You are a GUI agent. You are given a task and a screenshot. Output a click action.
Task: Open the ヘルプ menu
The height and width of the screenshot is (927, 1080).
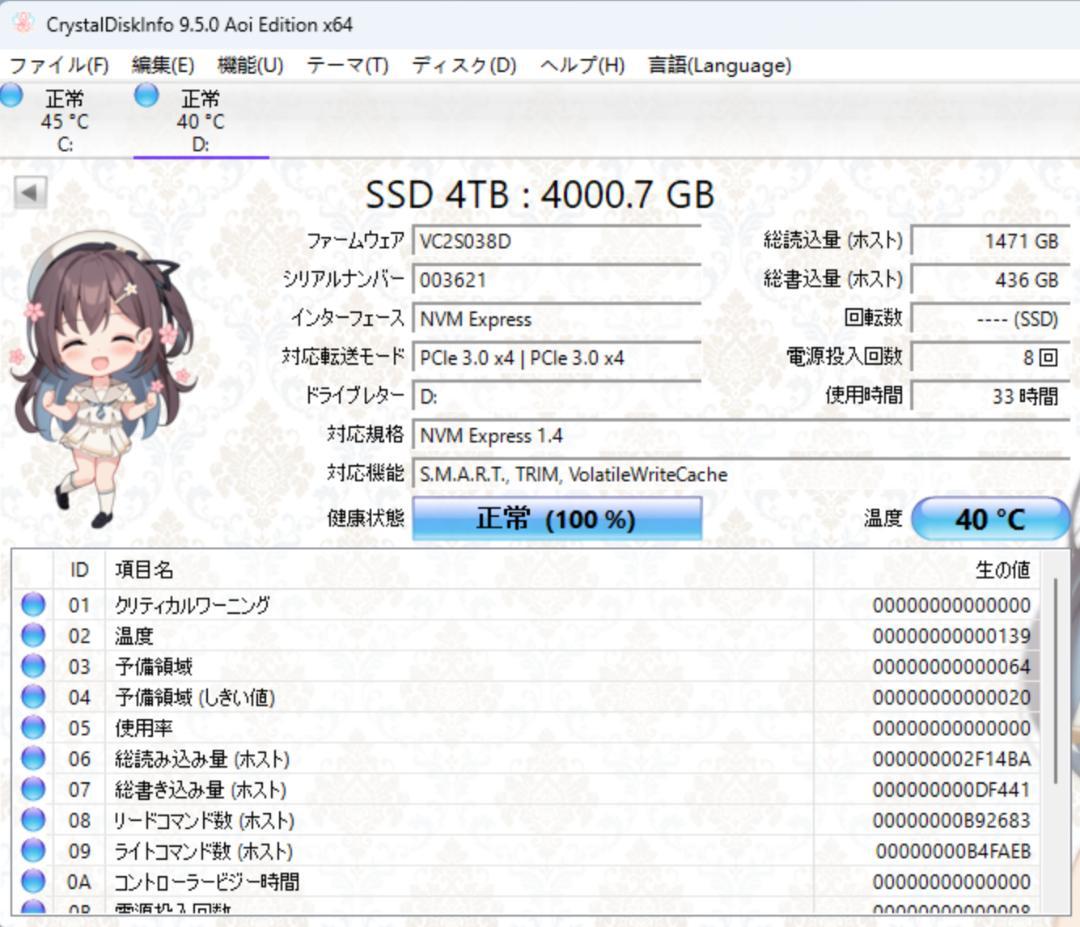pos(582,64)
